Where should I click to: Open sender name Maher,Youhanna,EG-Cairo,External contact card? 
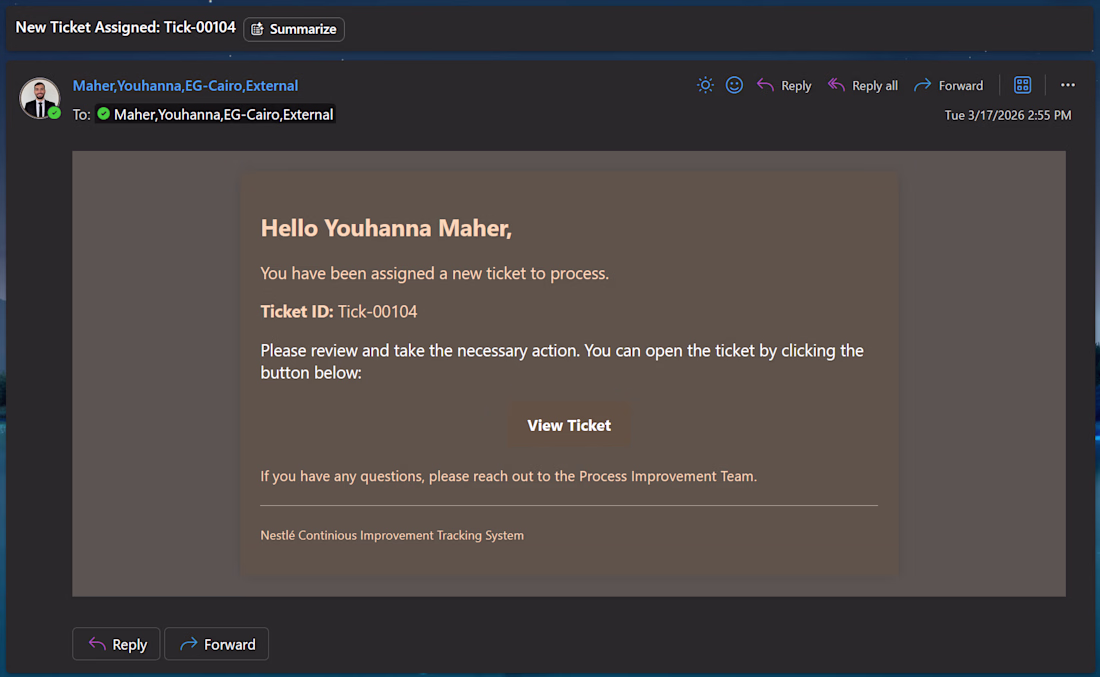click(x=185, y=86)
